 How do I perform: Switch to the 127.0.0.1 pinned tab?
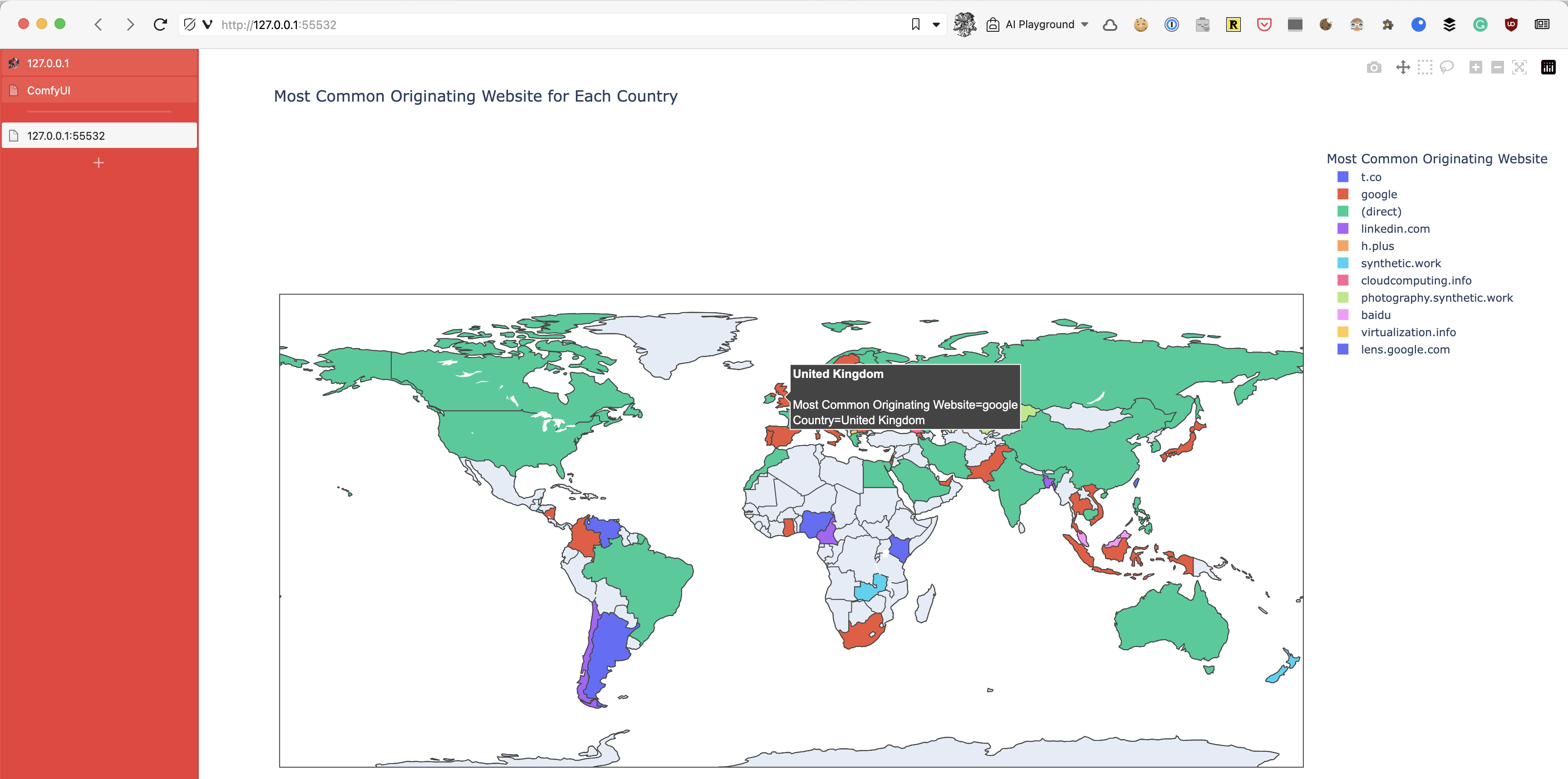point(99,63)
